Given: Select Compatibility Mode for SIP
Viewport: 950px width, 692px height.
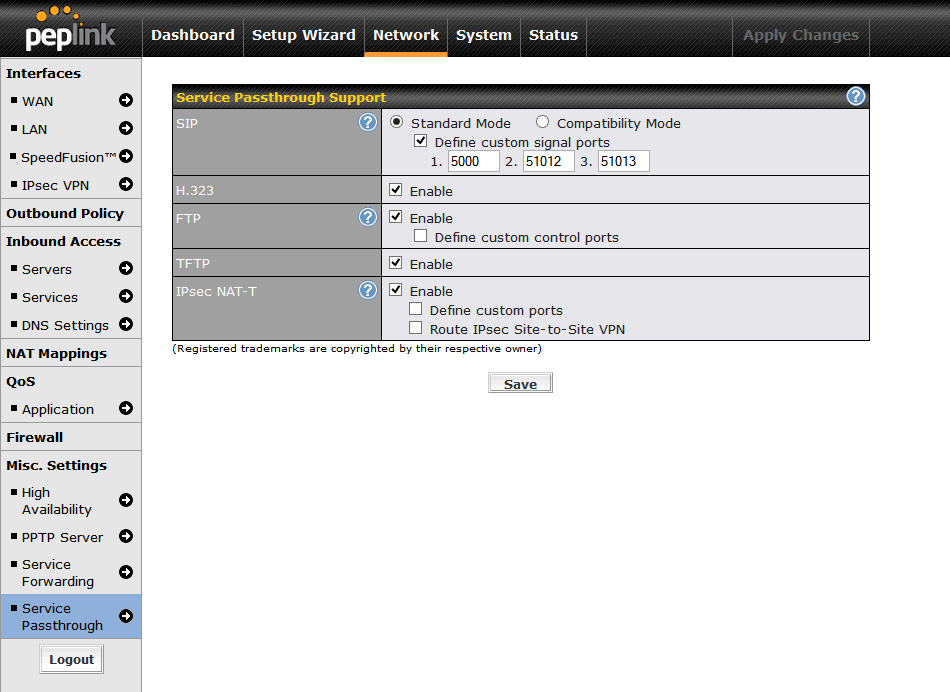Looking at the screenshot, I should (x=542, y=122).
